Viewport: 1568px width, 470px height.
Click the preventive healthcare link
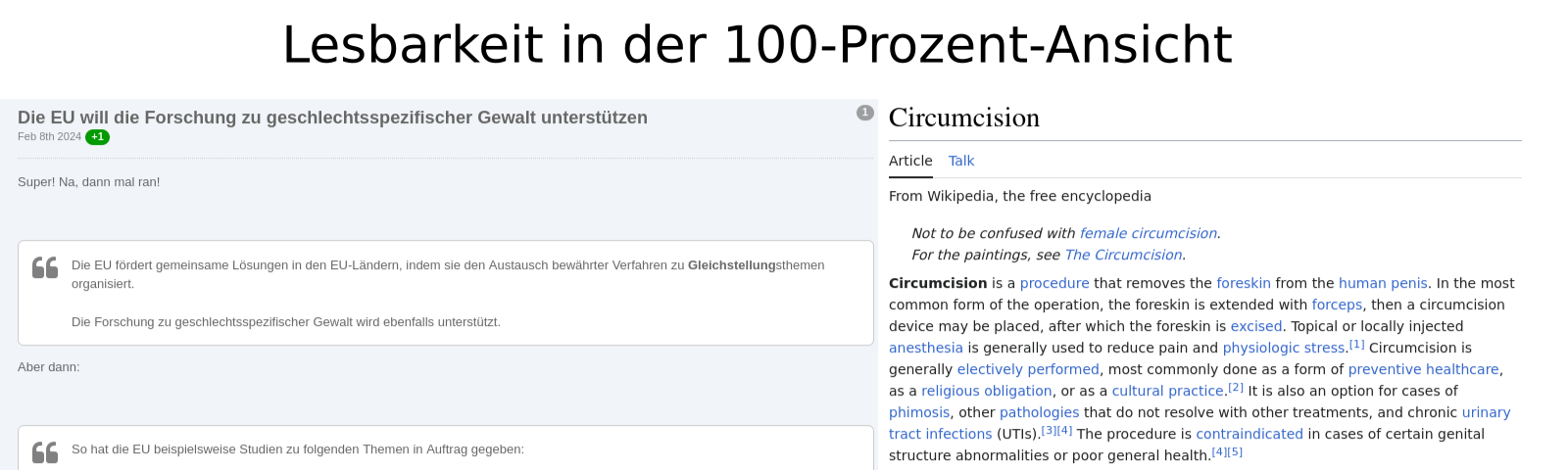point(1423,369)
